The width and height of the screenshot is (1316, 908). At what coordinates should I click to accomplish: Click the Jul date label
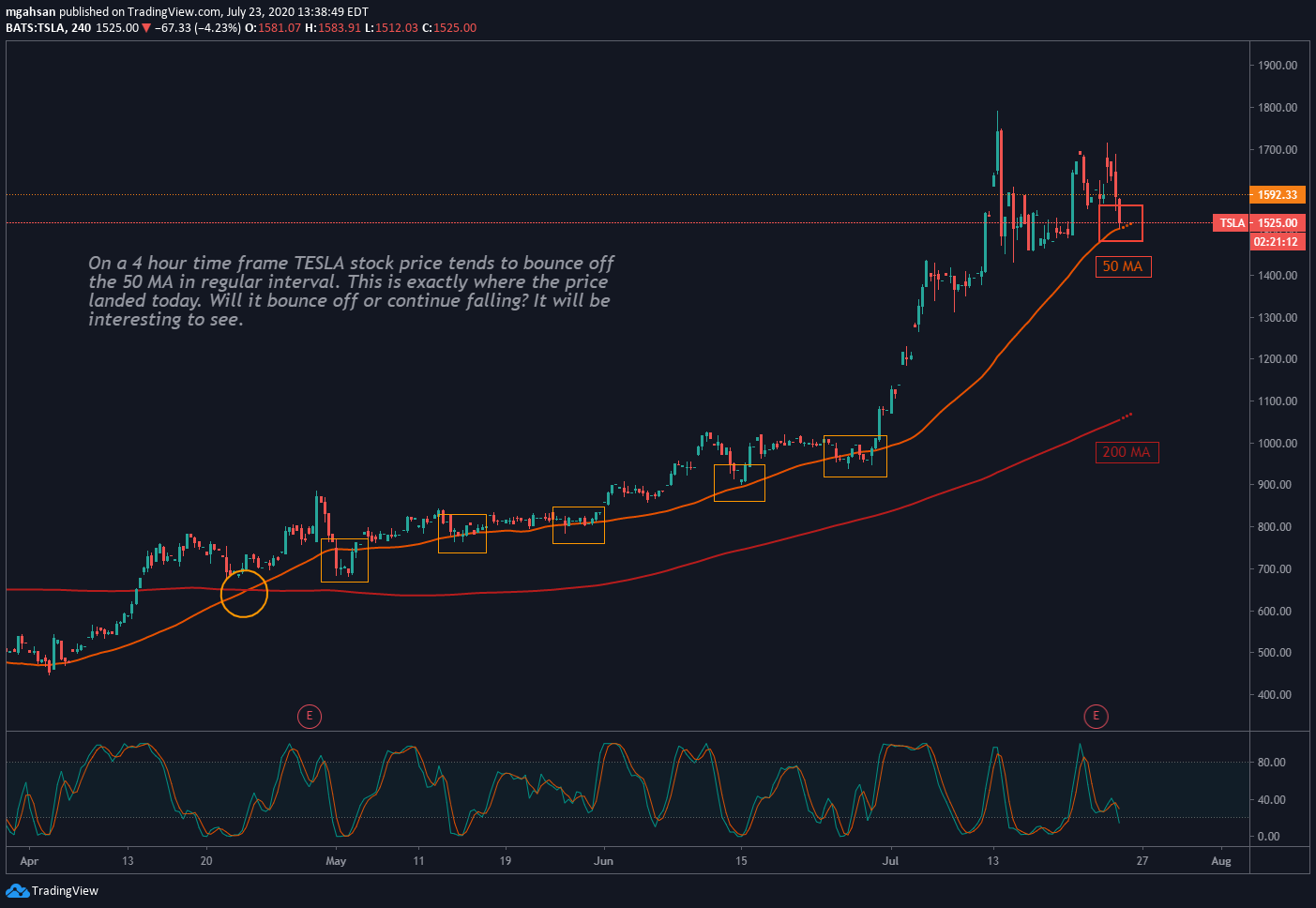pos(890,861)
